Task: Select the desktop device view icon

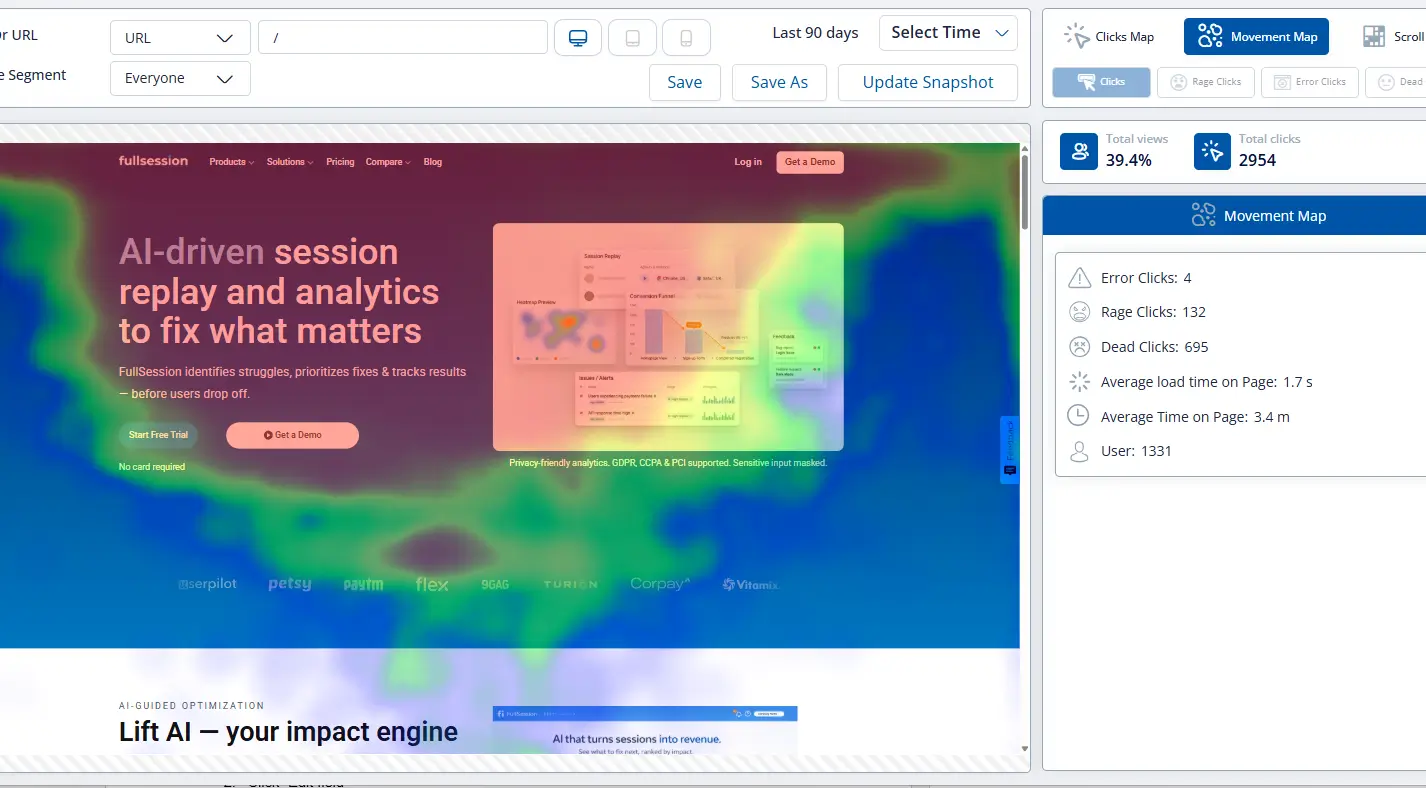Action: [578, 38]
